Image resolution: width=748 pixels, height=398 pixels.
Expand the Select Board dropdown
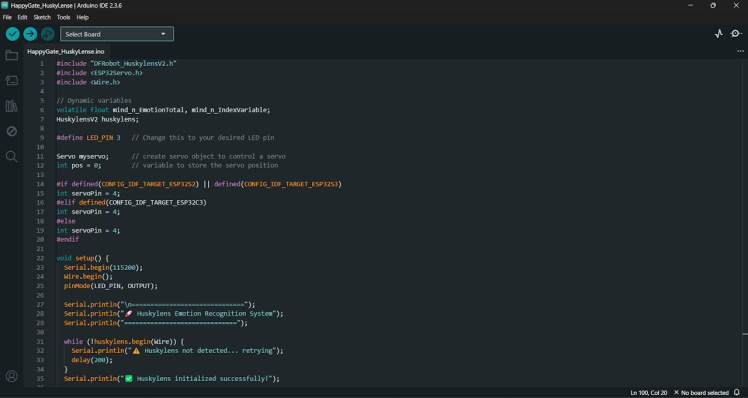117,34
